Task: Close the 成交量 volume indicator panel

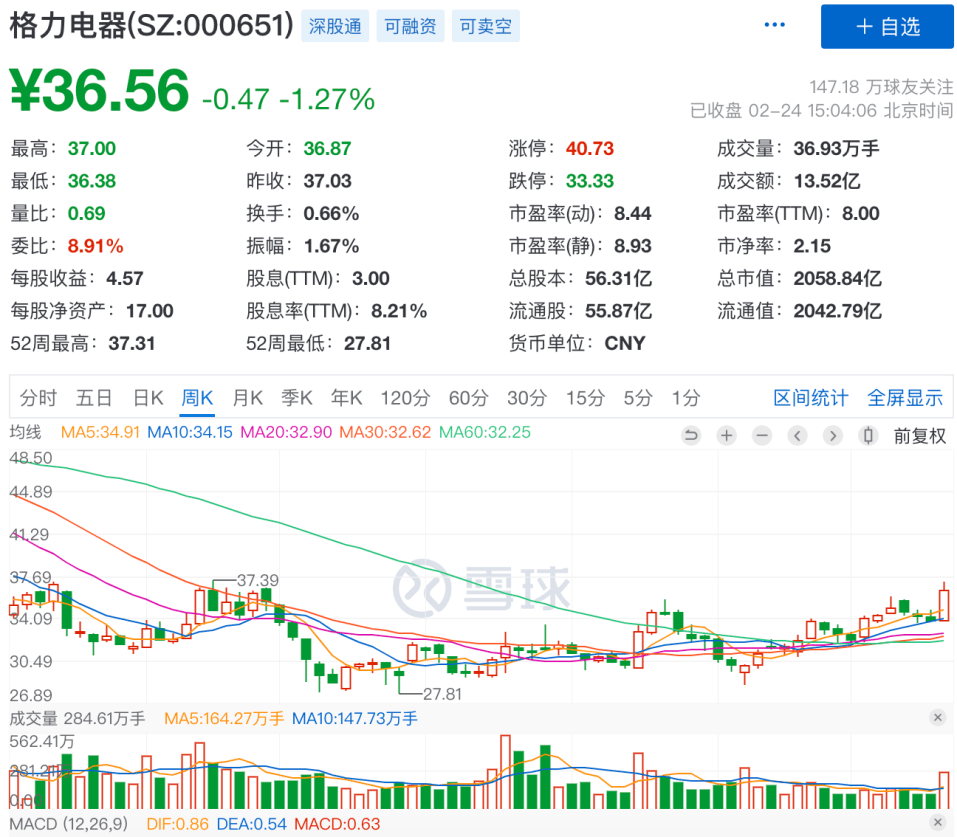Action: (x=938, y=717)
